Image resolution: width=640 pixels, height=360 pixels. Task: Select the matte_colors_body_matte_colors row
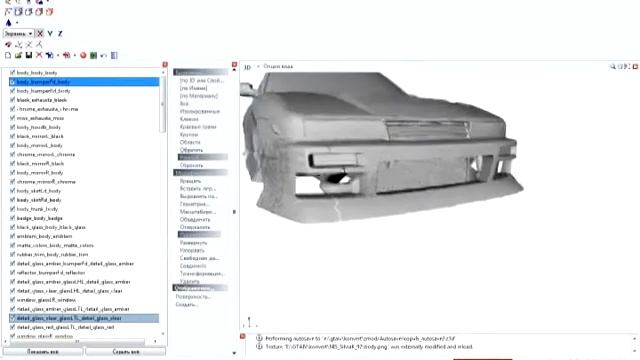click(x=84, y=245)
